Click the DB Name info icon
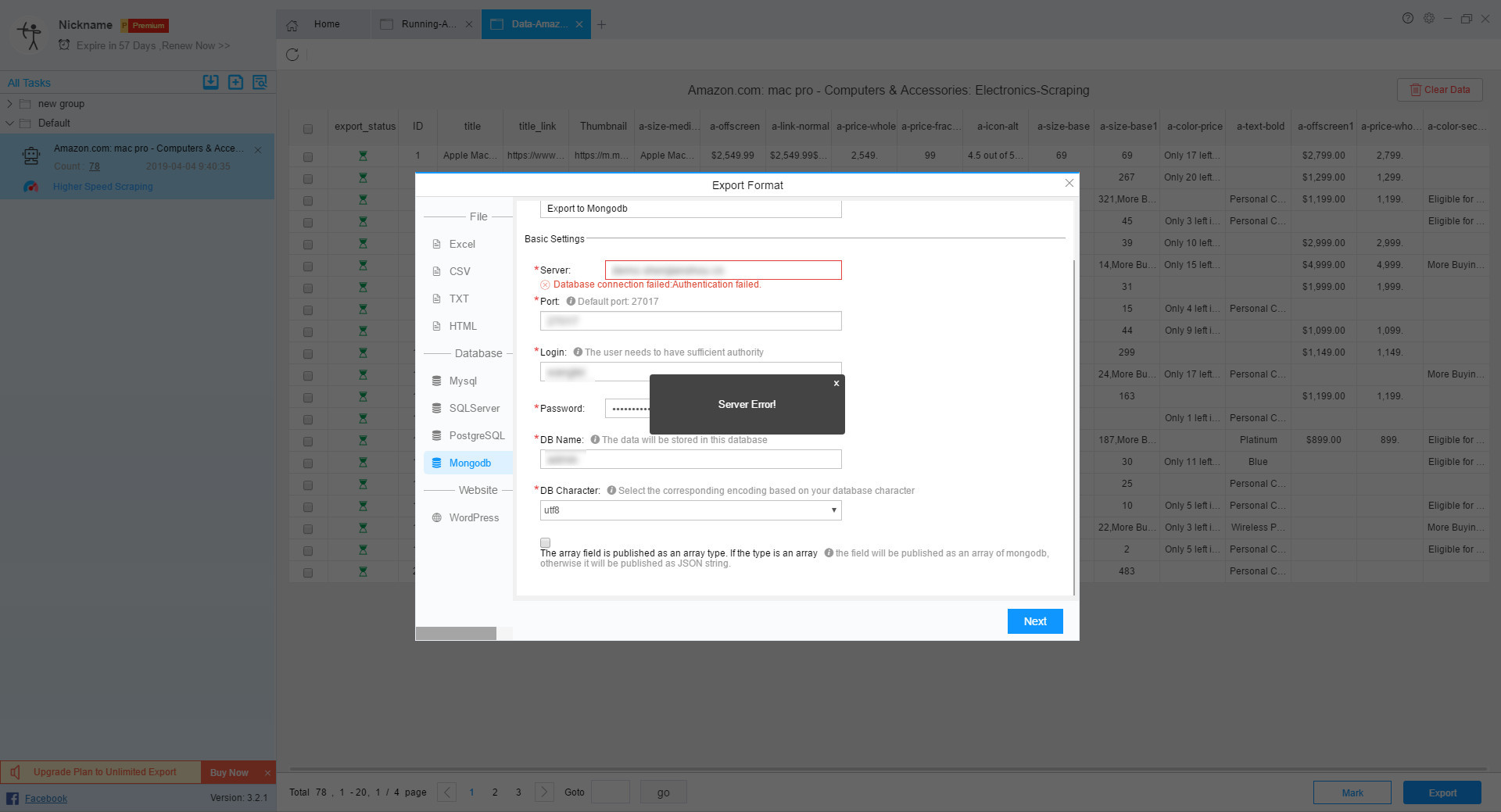 (x=595, y=439)
